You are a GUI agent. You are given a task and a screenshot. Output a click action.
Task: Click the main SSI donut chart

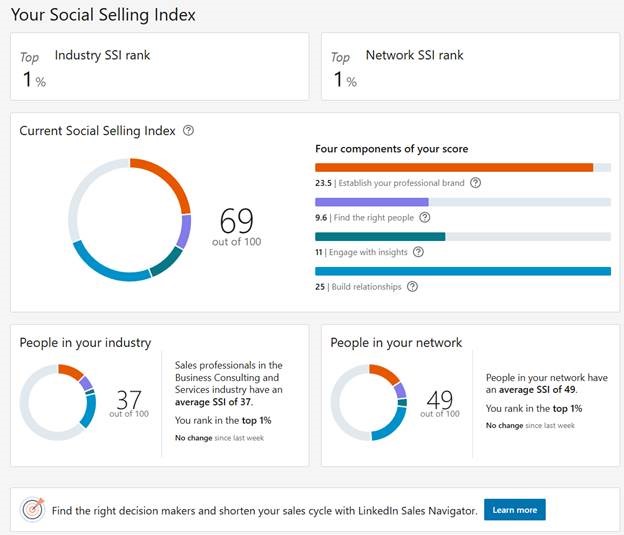(130, 220)
